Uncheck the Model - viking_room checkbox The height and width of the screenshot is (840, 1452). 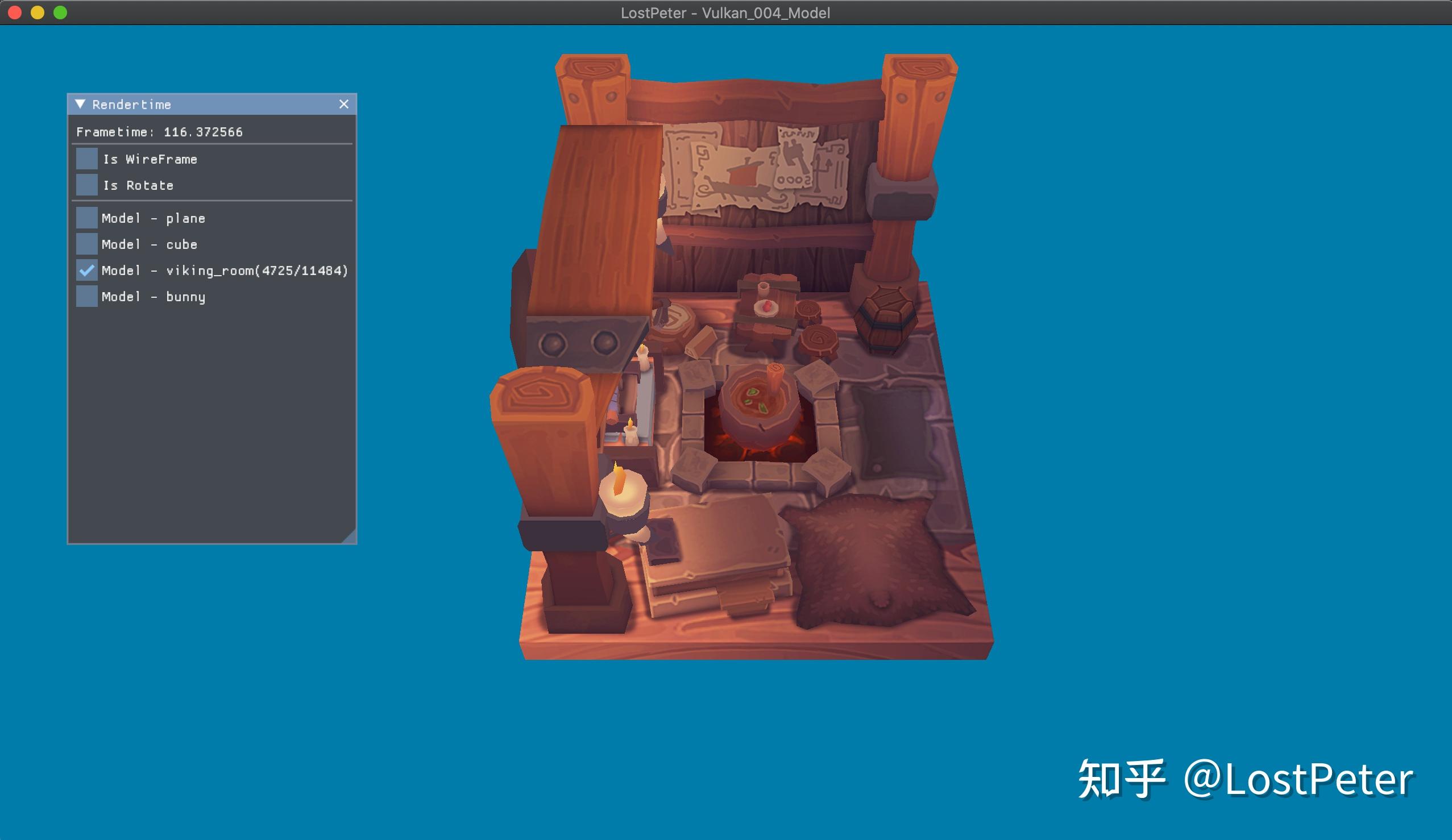[x=86, y=270]
